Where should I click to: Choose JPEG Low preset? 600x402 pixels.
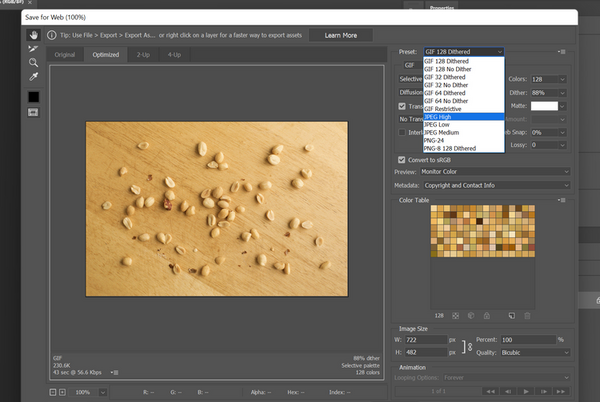coord(464,125)
